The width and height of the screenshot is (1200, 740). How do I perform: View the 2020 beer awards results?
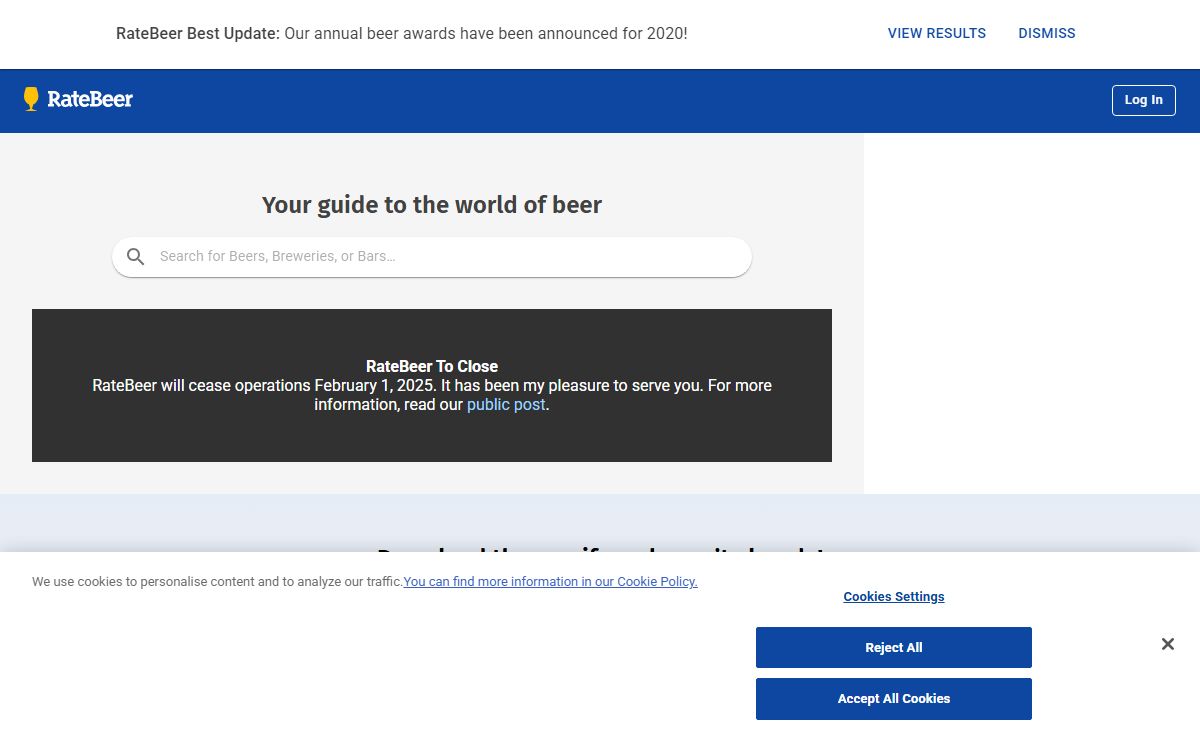936,33
